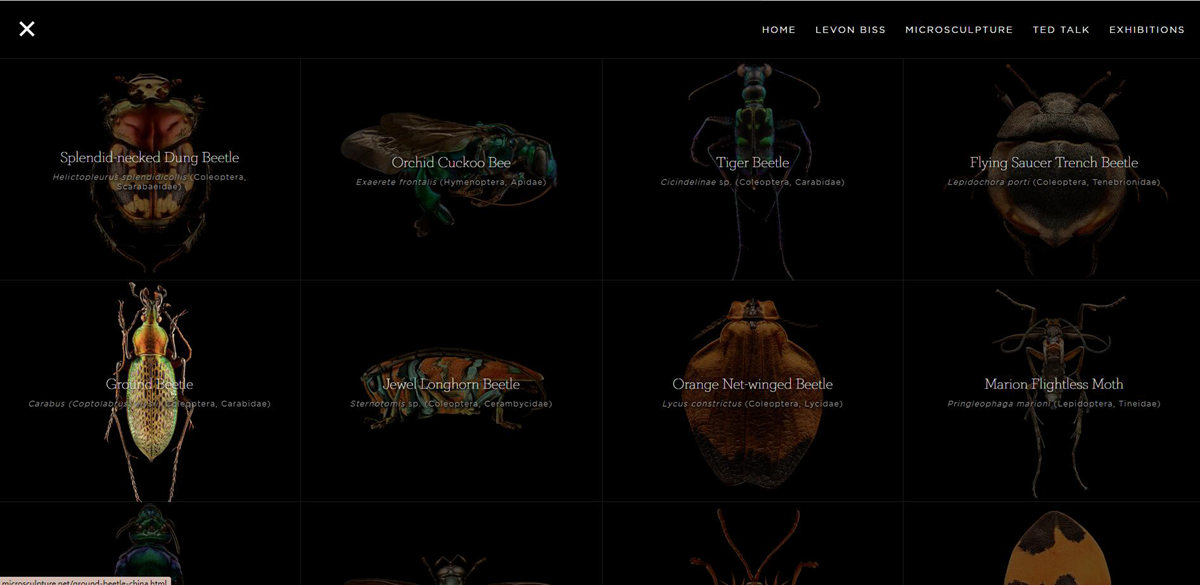The width and height of the screenshot is (1200, 585).
Task: Click the Sternotomis sp. scientific name
Action: pos(385,404)
